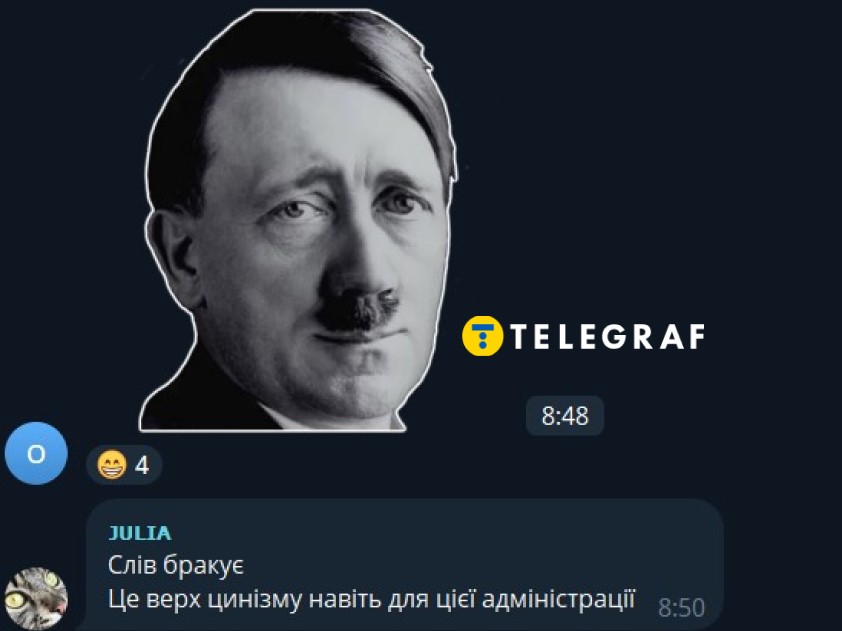Screen dimensions: 842x631
Task: Show who reacted via the count 4
Action: tap(142, 466)
